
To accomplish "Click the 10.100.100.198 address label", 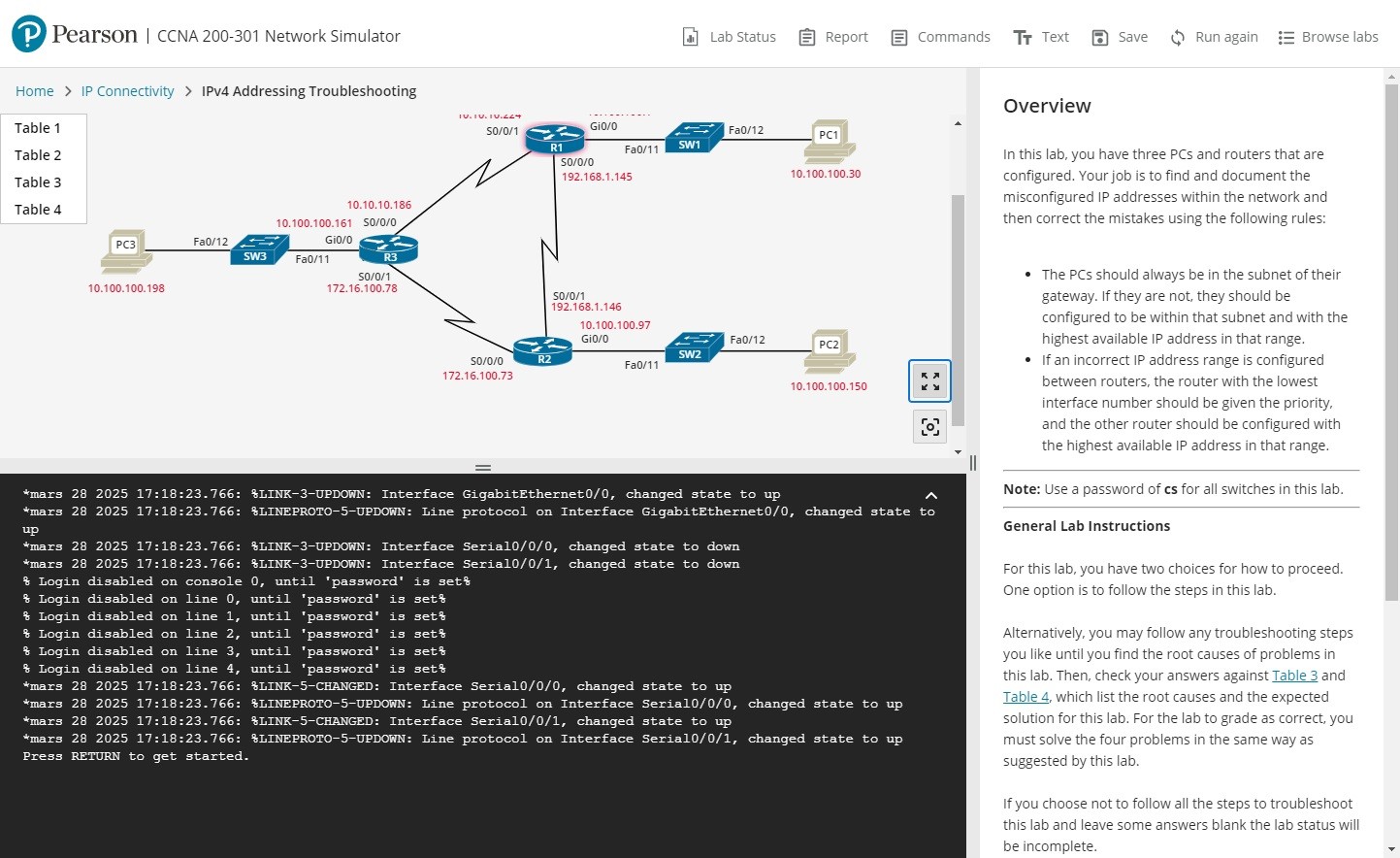I will tap(126, 288).
